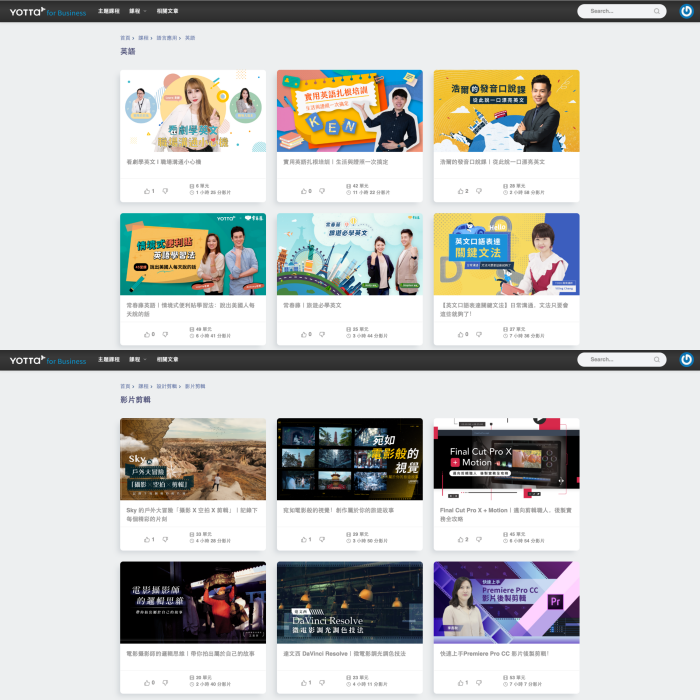Open 主題課程 in the top navigation bar
This screenshot has width=700, height=700.
(109, 11)
